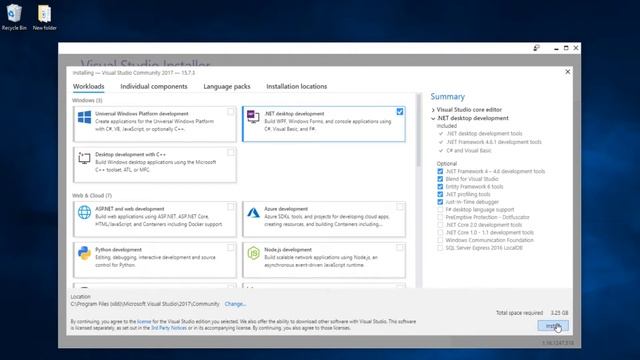
Task: Select the Universal Windows Platform development card
Action: point(155,124)
